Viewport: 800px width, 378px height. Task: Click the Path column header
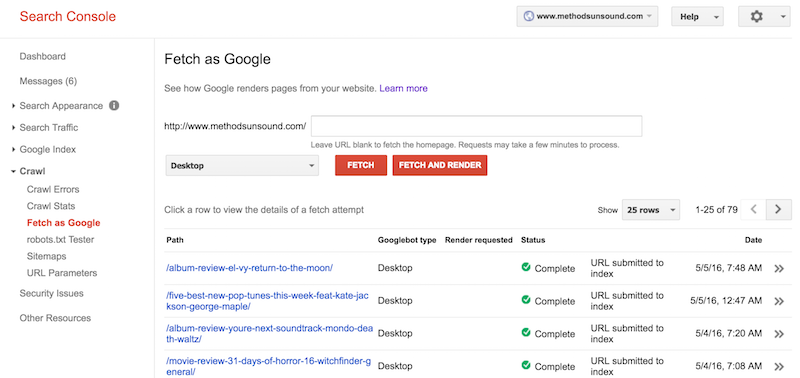pos(175,240)
